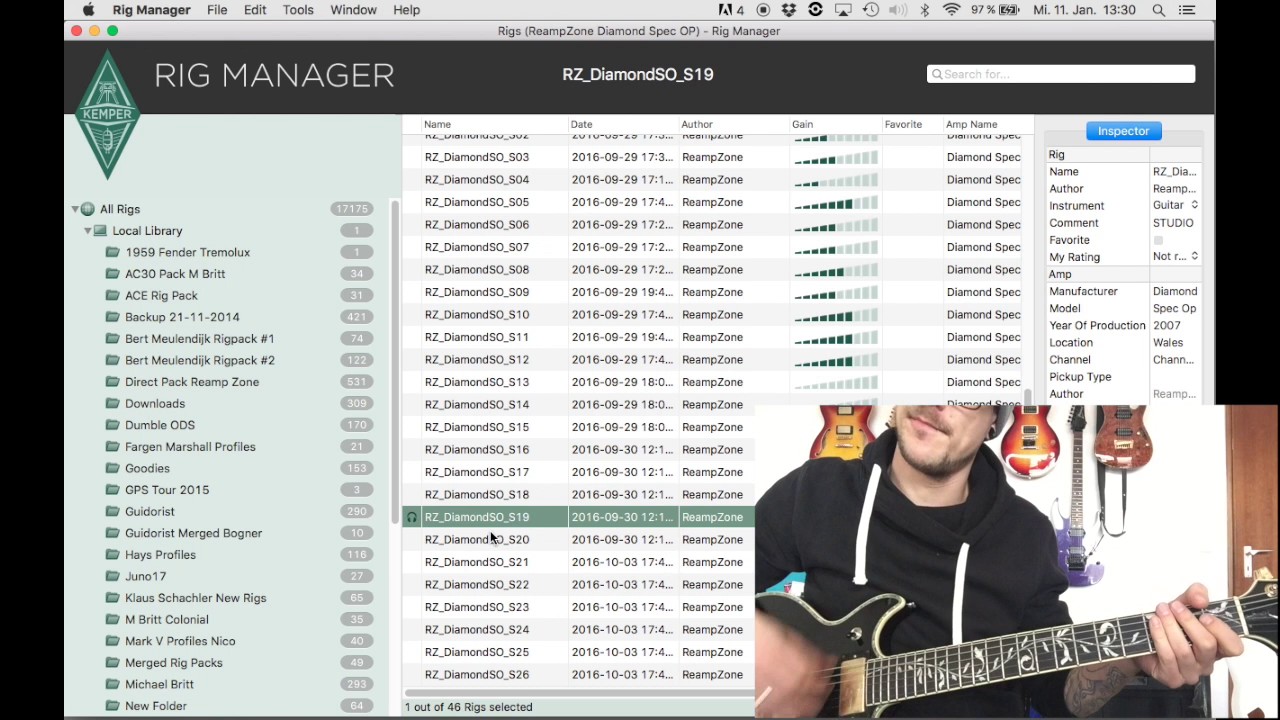The height and width of the screenshot is (720, 1280).
Task: Open the Instrument dropdown showing Guitar
Action: pos(1175,206)
